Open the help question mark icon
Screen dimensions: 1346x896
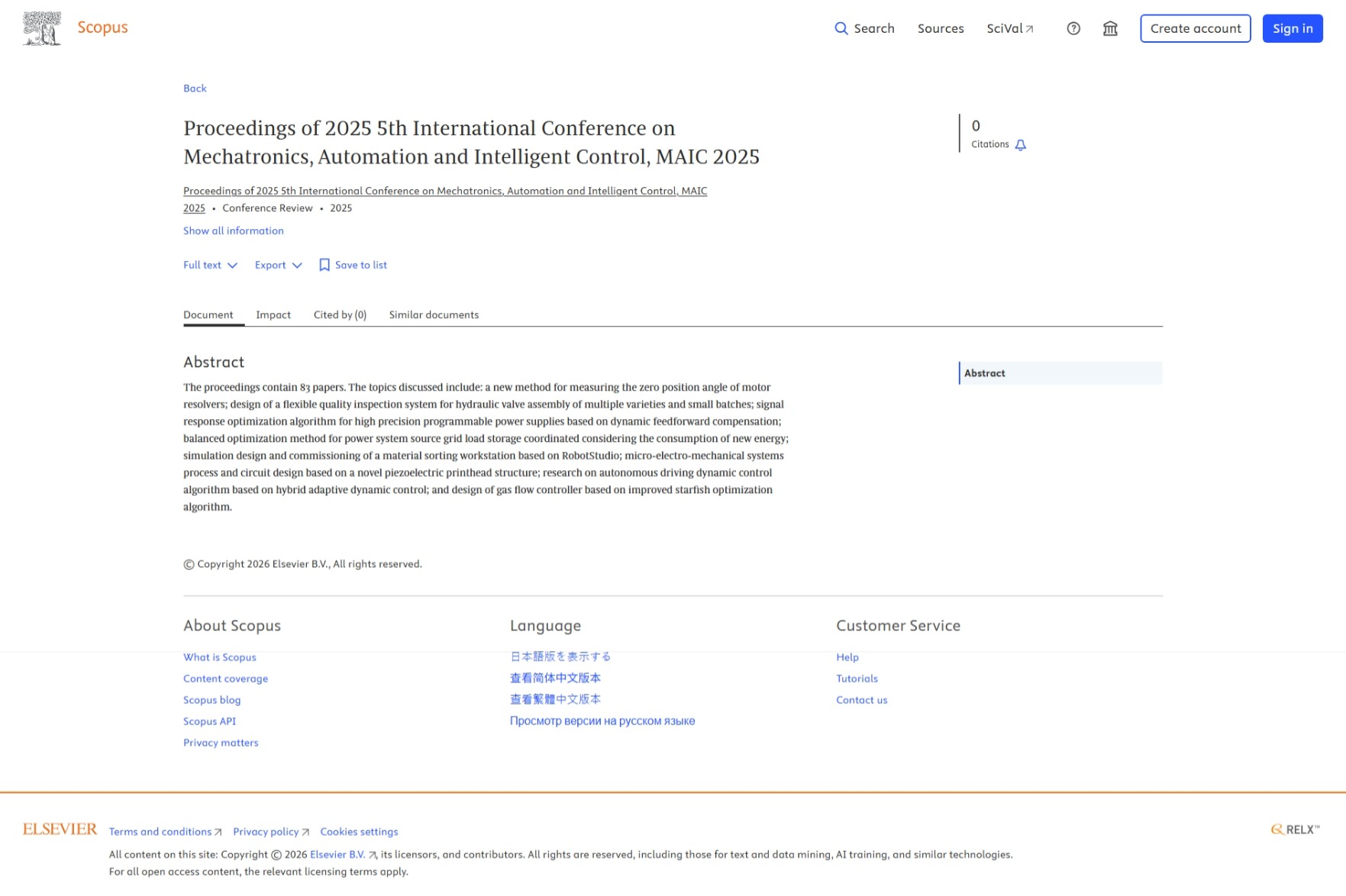(1073, 28)
